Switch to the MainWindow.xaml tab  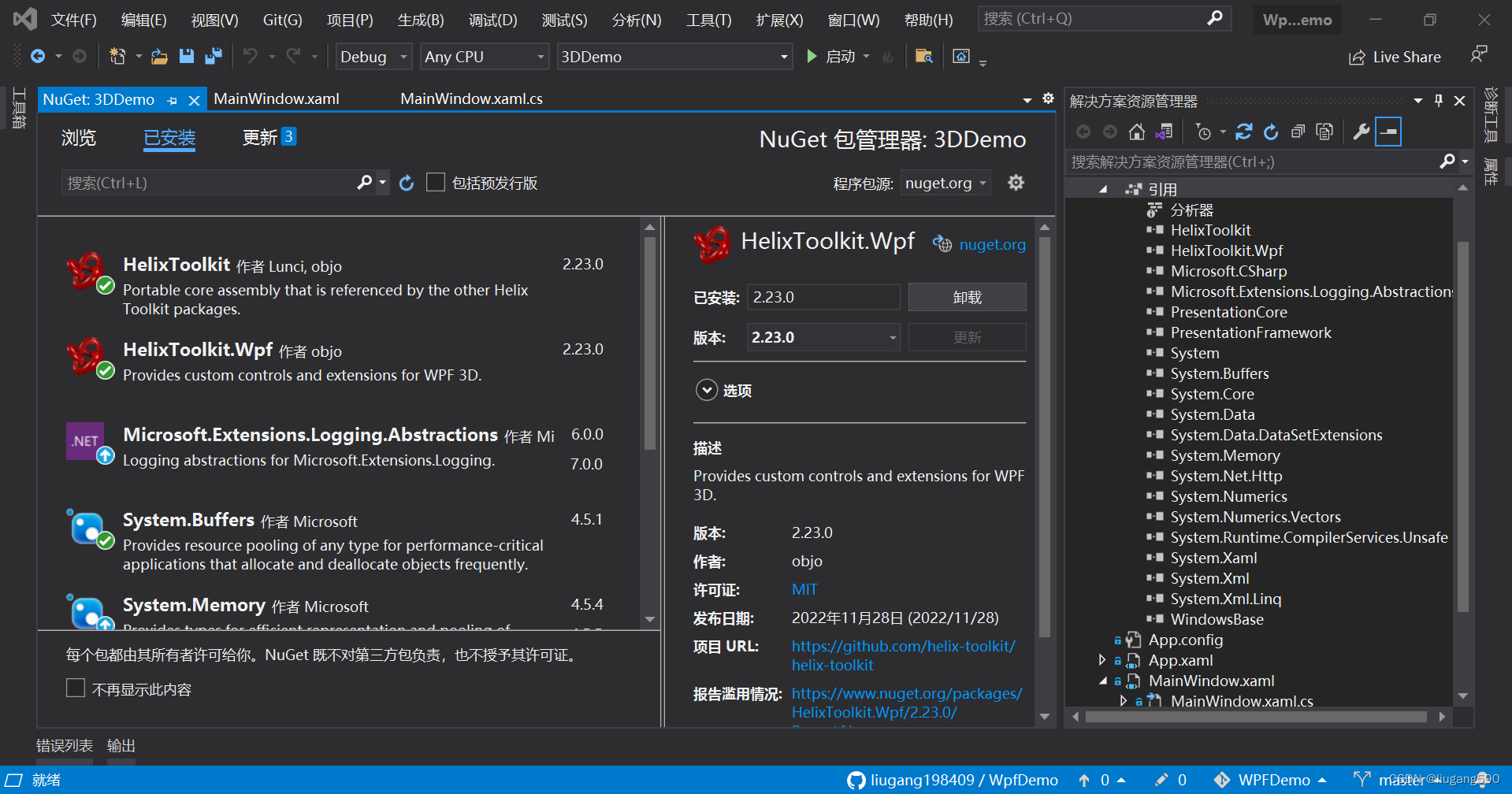pyautogui.click(x=277, y=98)
